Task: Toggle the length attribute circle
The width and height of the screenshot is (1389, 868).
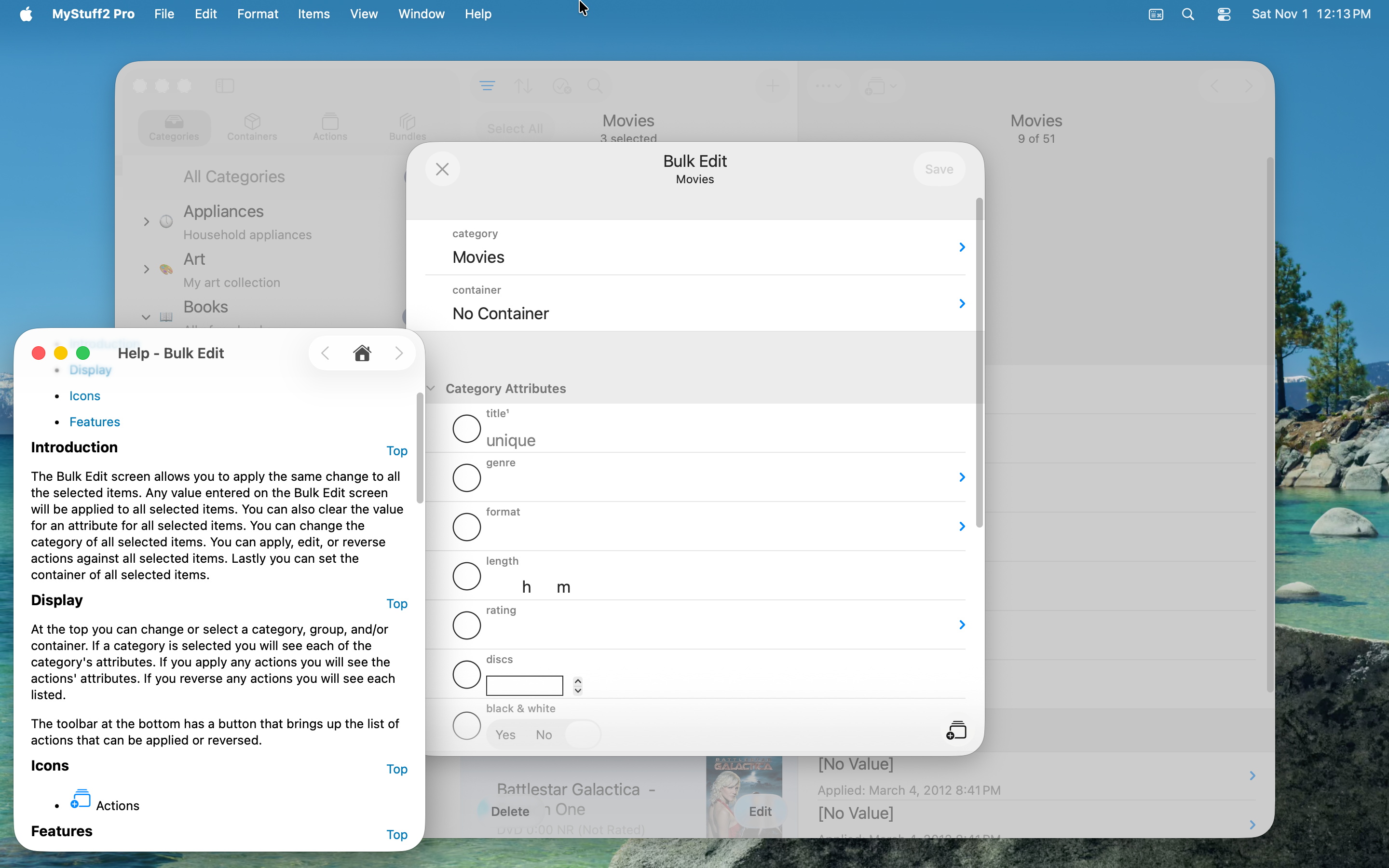Action: click(x=466, y=576)
